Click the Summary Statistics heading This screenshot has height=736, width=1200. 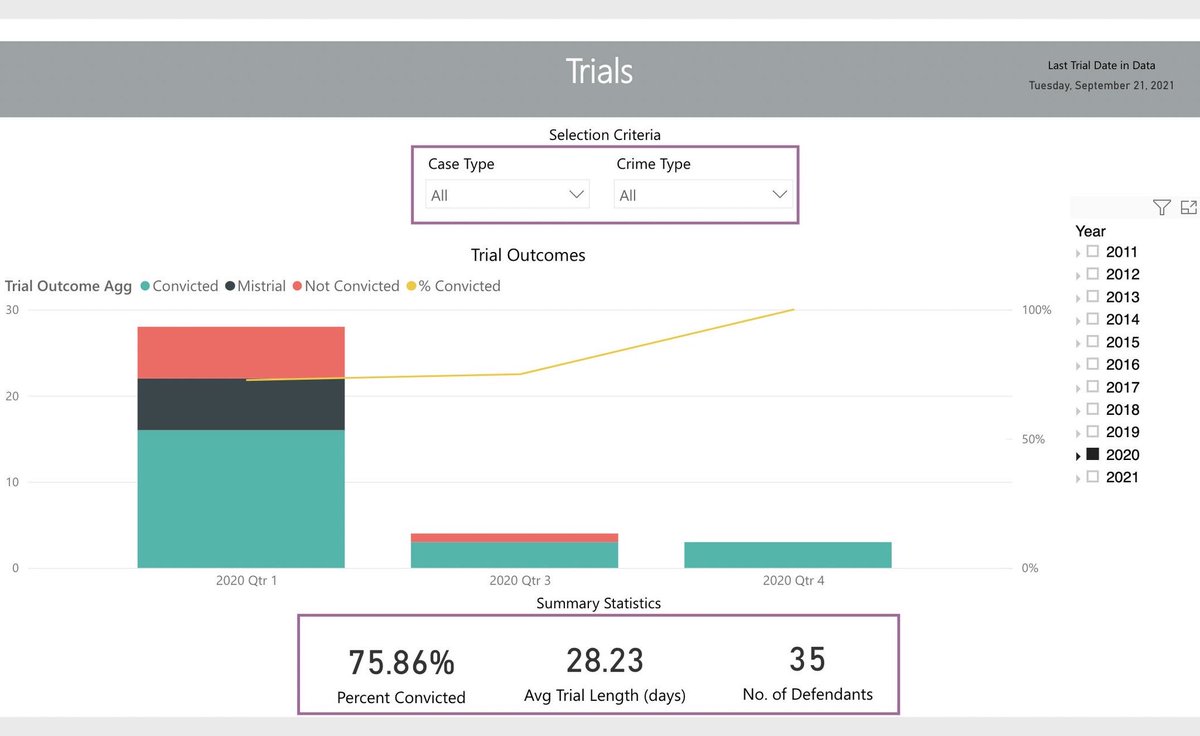click(599, 603)
